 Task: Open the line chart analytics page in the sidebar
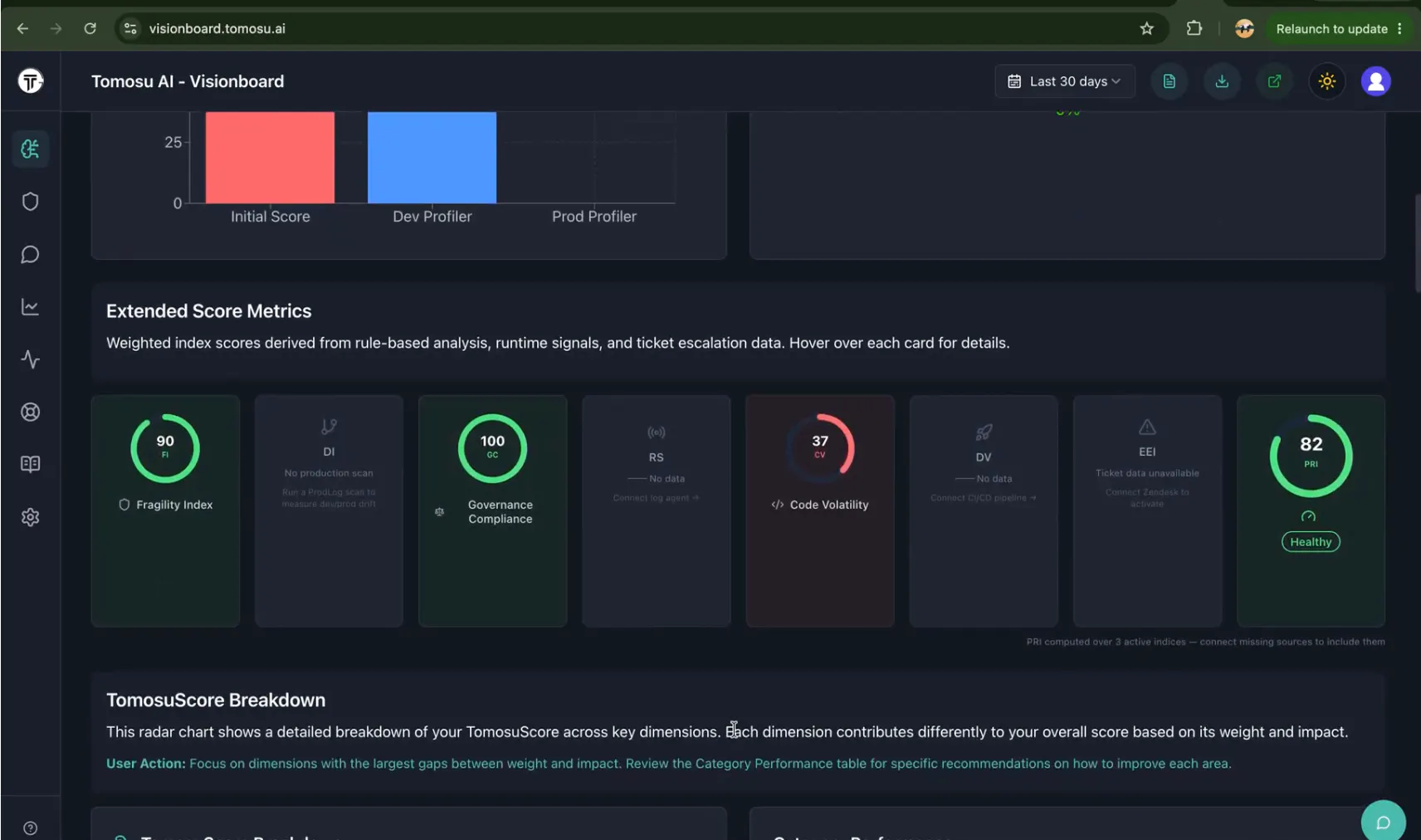pos(31,307)
